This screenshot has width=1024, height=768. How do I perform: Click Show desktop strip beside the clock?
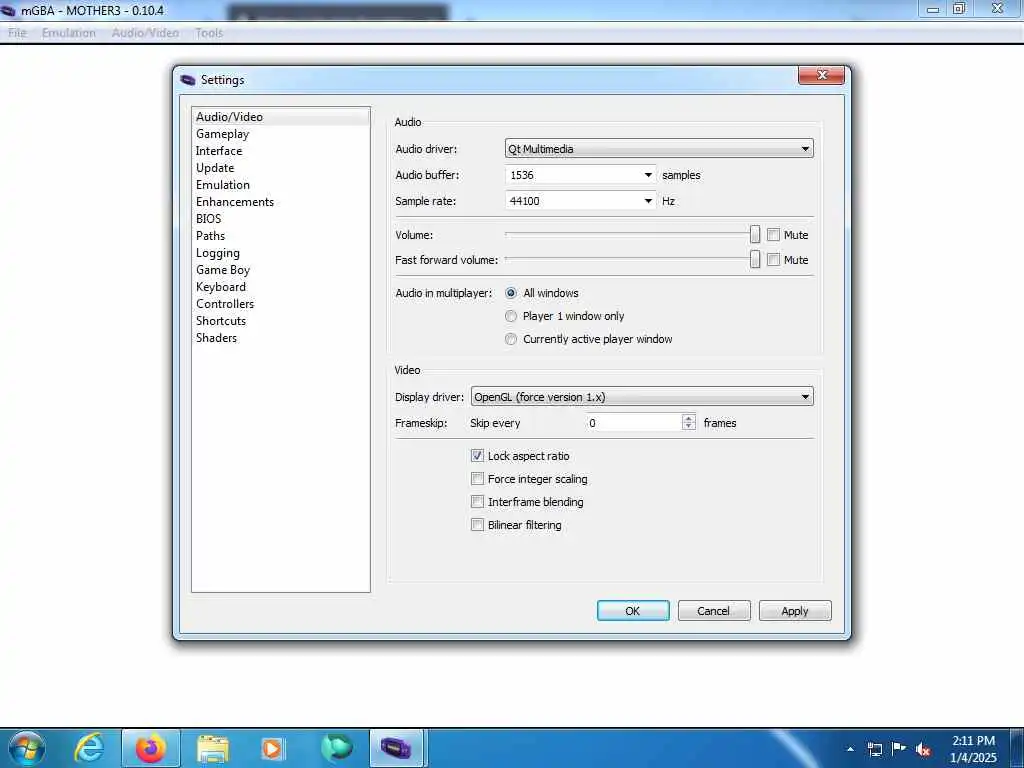[1017, 748]
